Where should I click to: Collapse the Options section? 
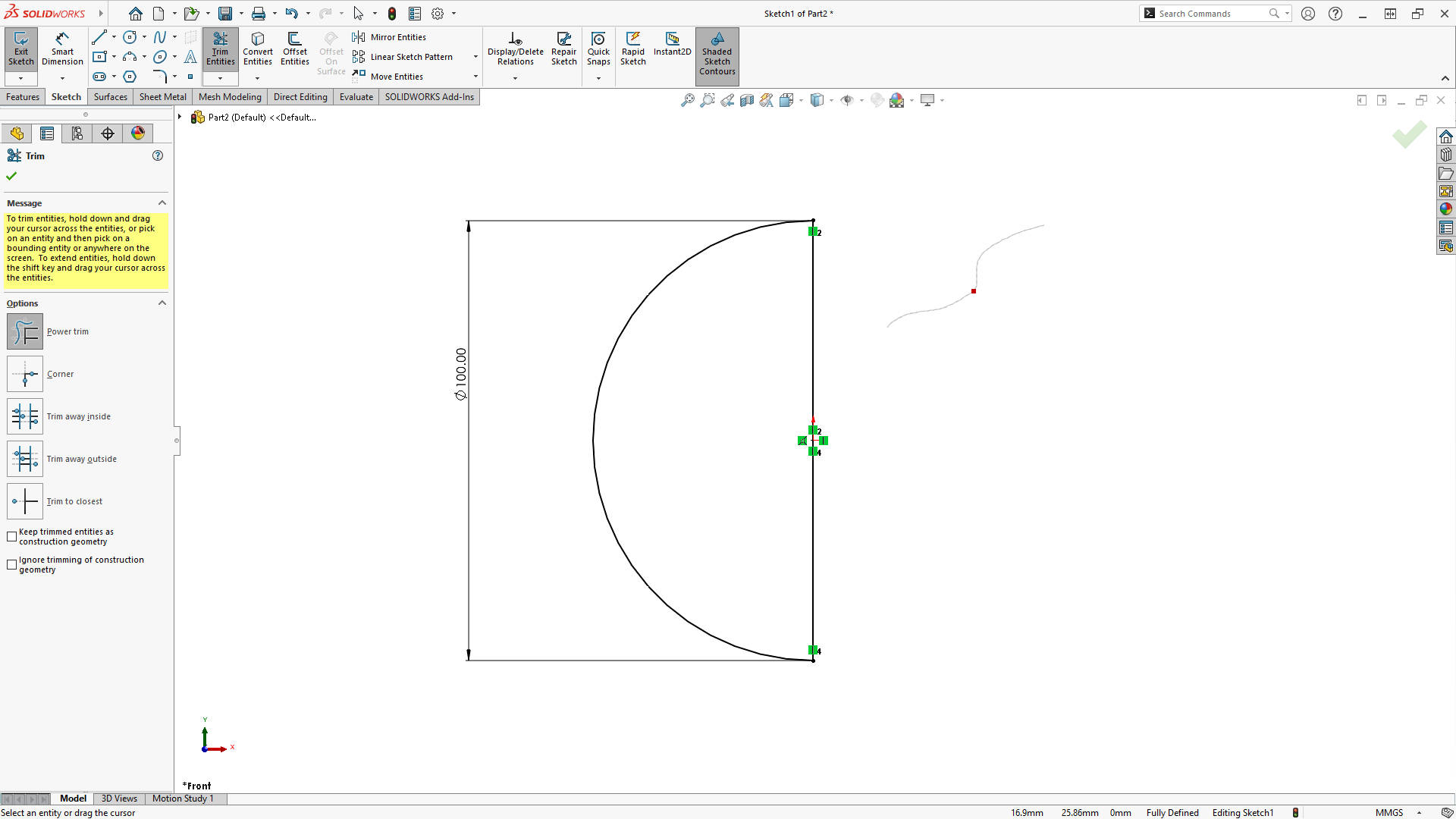(x=162, y=303)
